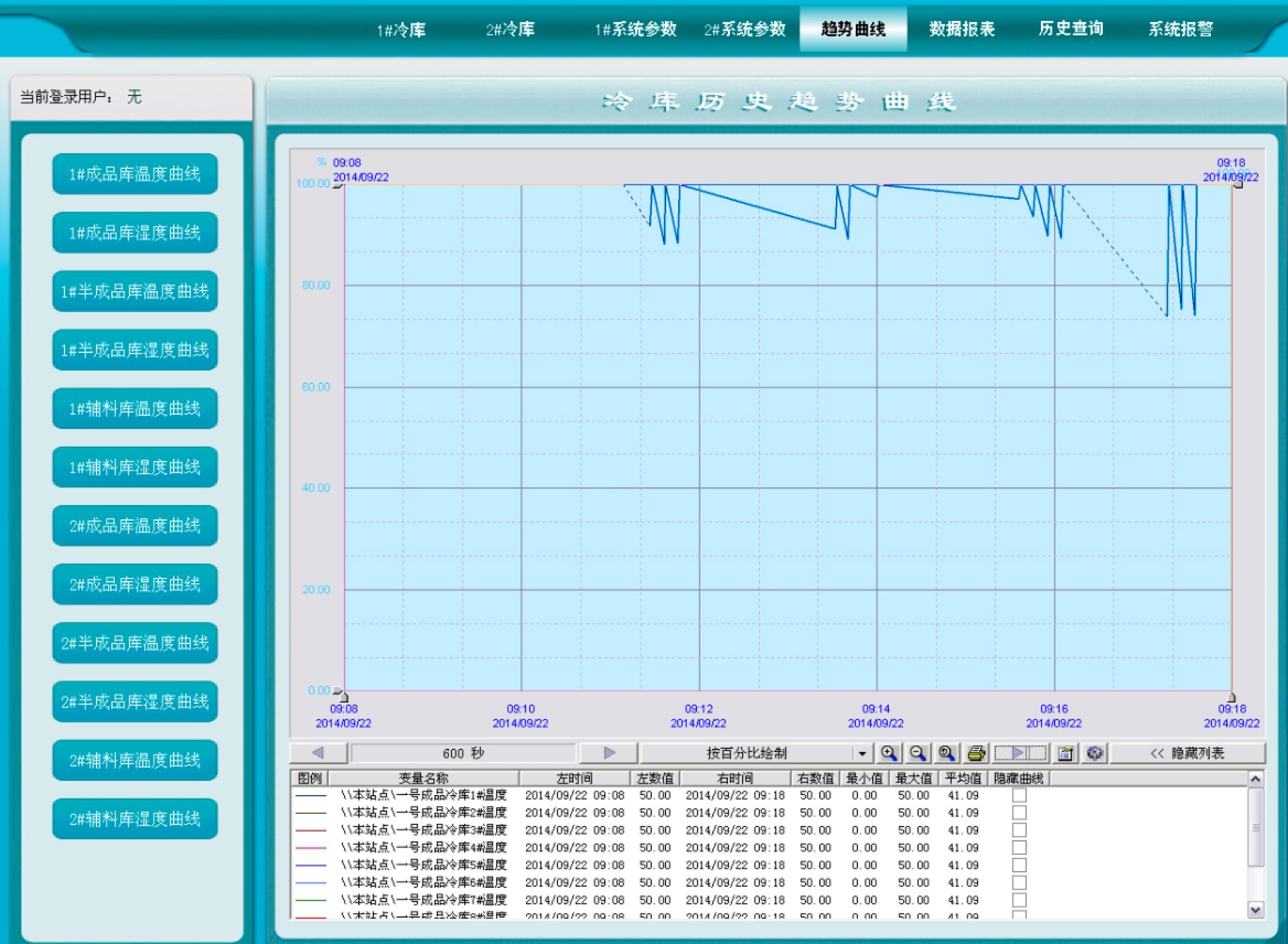Click the zoom in magnifier icon
Screen dimensions: 1288x944
[x=889, y=753]
